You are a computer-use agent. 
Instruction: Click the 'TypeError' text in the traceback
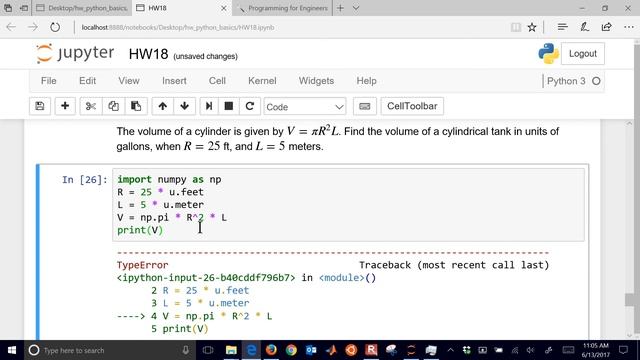(142, 265)
